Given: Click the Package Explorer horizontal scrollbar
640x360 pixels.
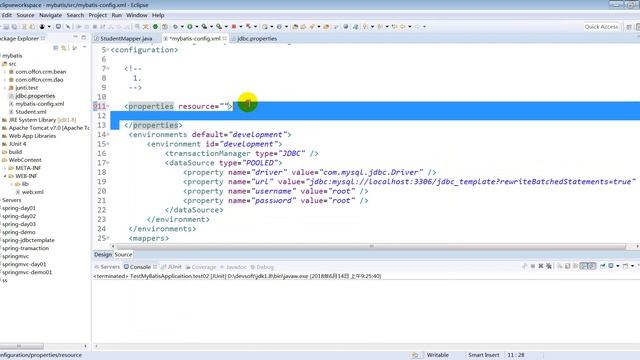Looking at the screenshot, I should [22, 346].
